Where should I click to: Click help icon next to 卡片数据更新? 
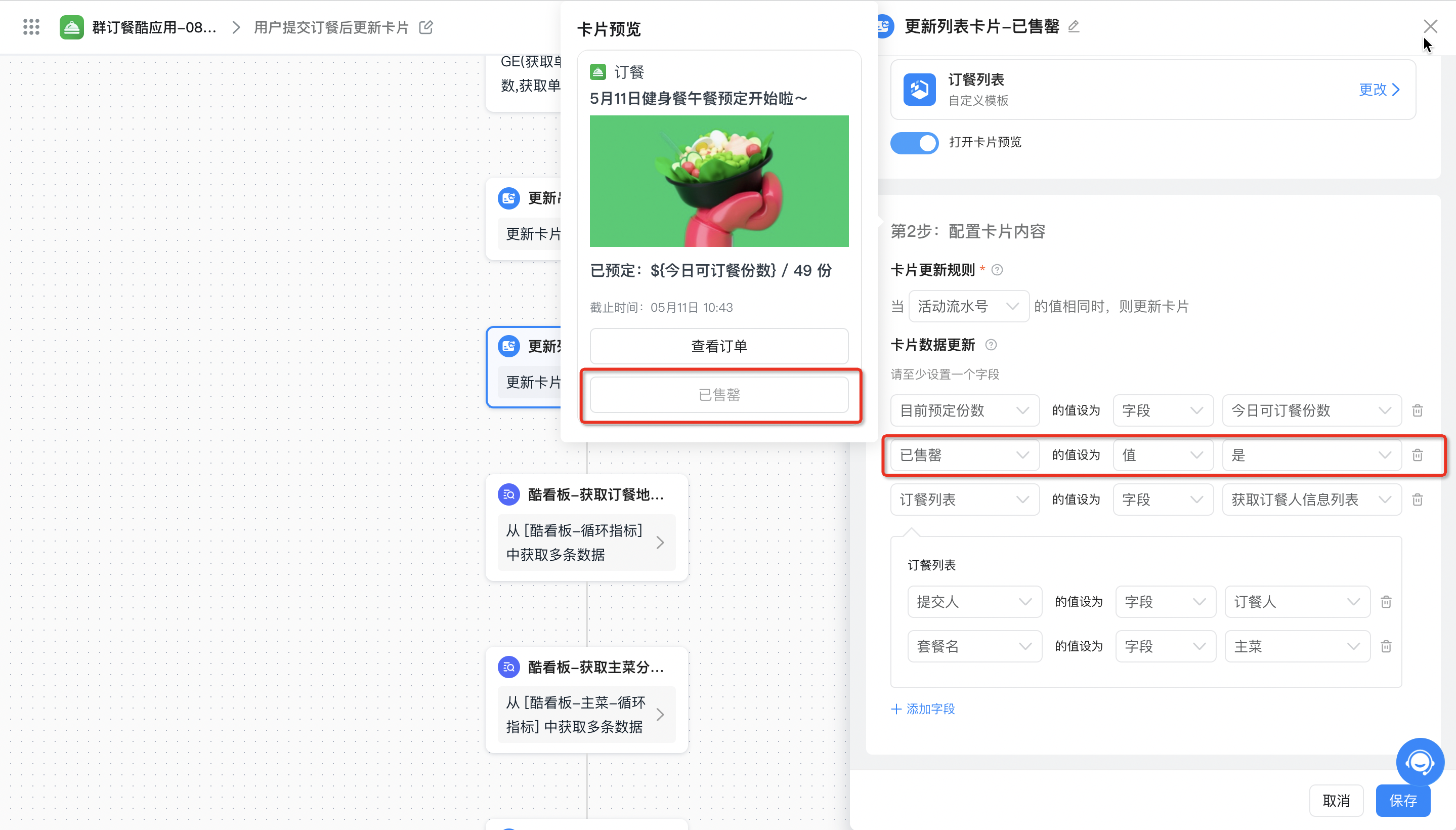991,345
